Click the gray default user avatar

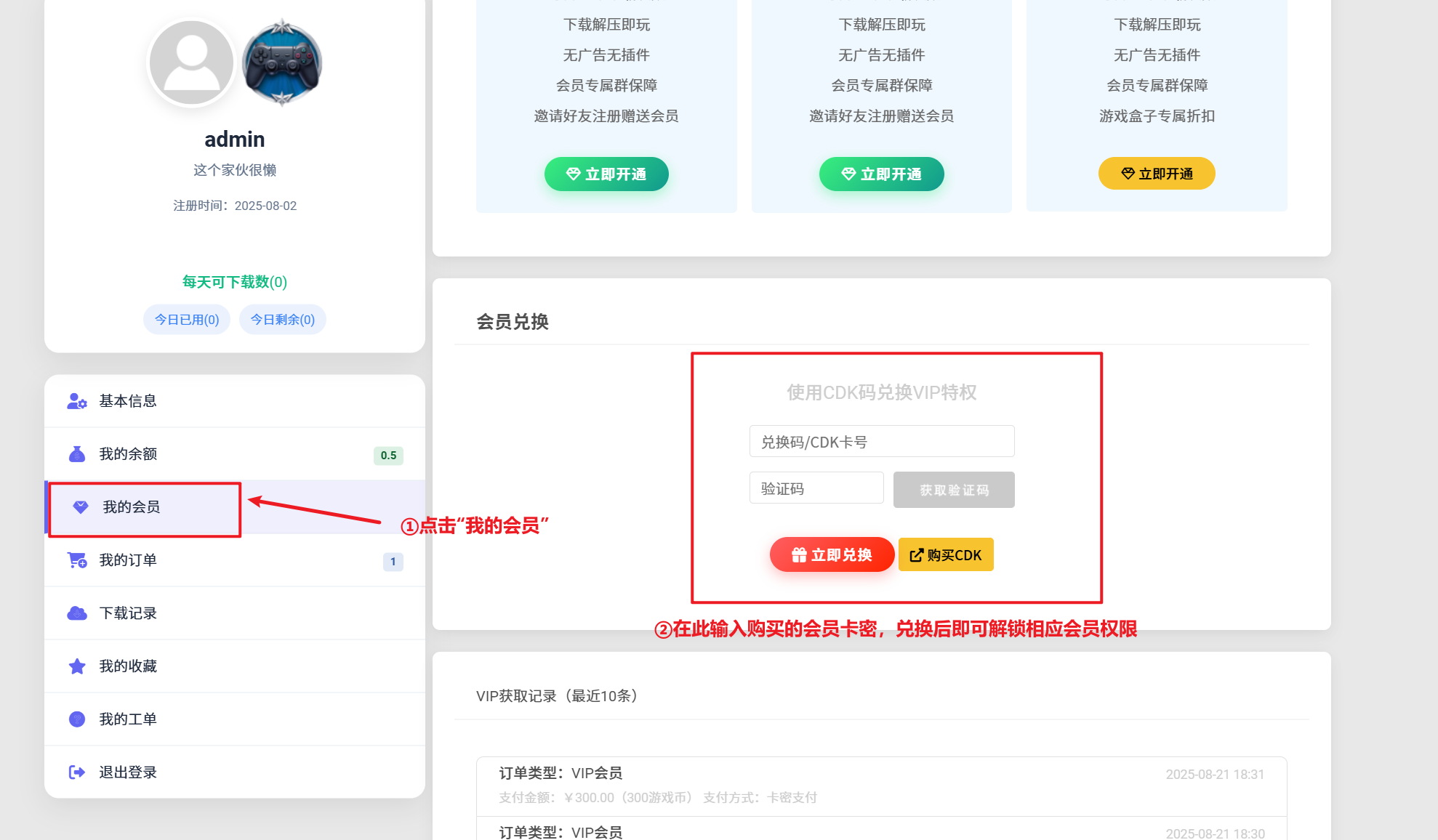[191, 62]
